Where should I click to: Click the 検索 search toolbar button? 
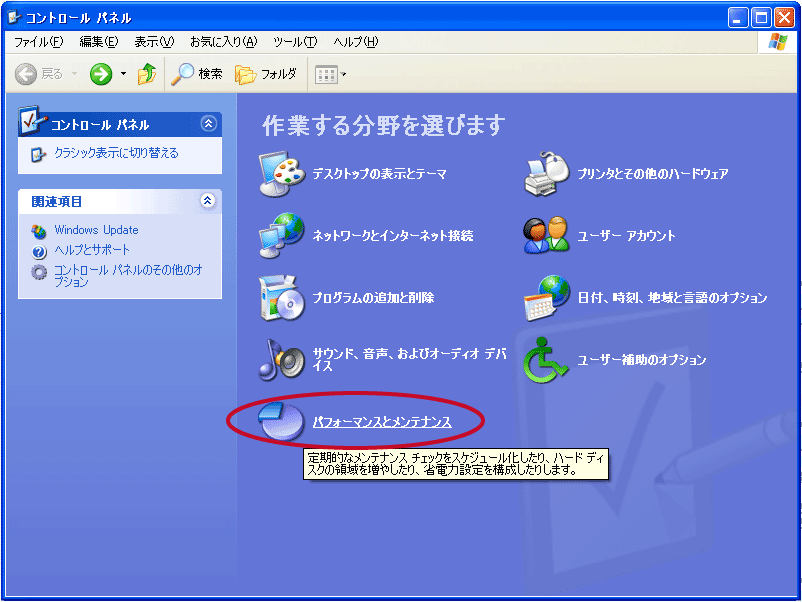197,74
